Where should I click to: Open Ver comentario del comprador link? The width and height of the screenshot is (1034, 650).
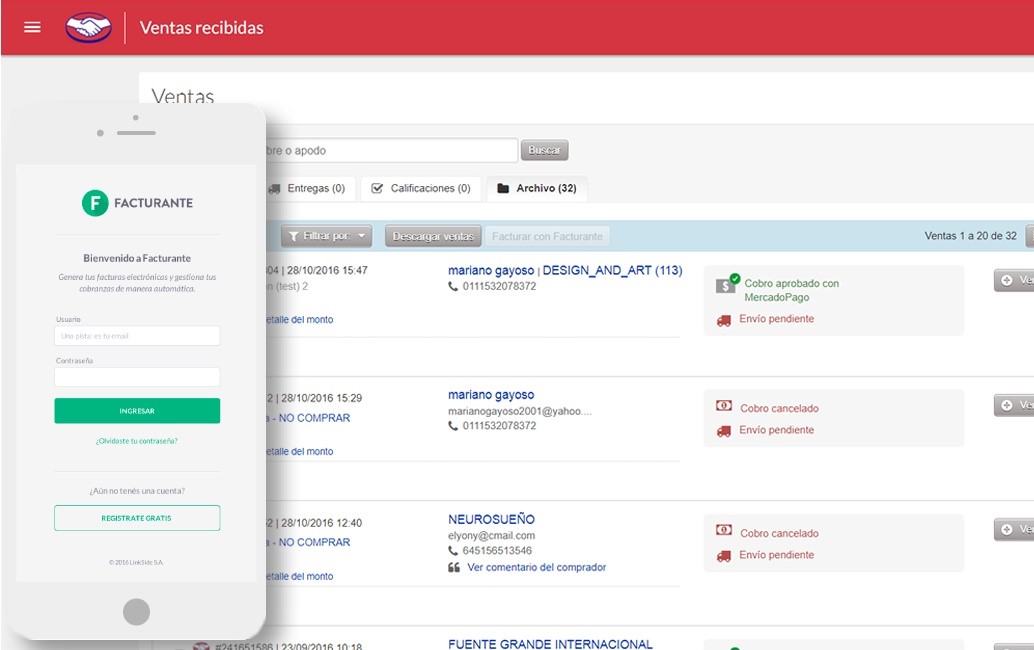click(x=537, y=568)
